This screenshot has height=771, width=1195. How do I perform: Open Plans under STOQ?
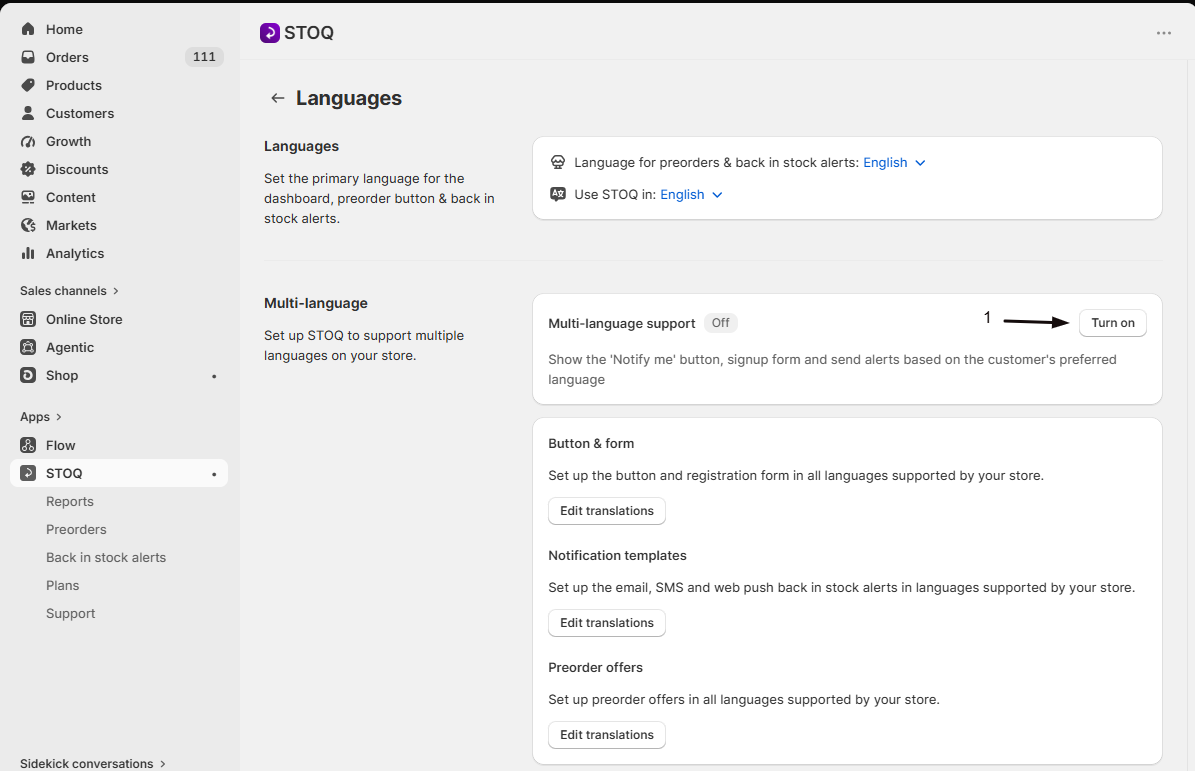(x=62, y=585)
